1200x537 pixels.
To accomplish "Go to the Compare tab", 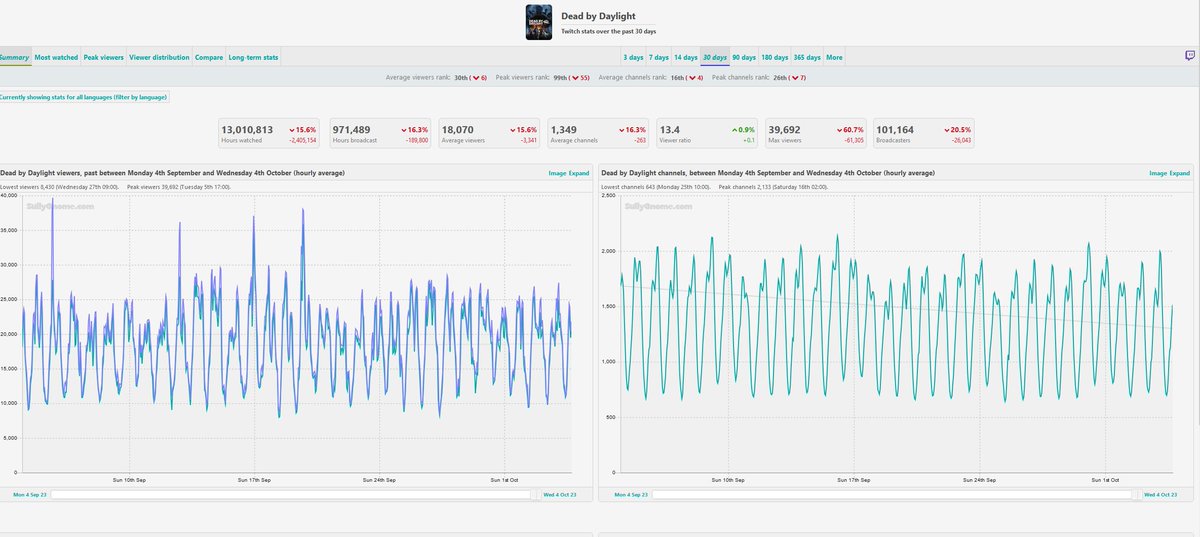I will 209,57.
